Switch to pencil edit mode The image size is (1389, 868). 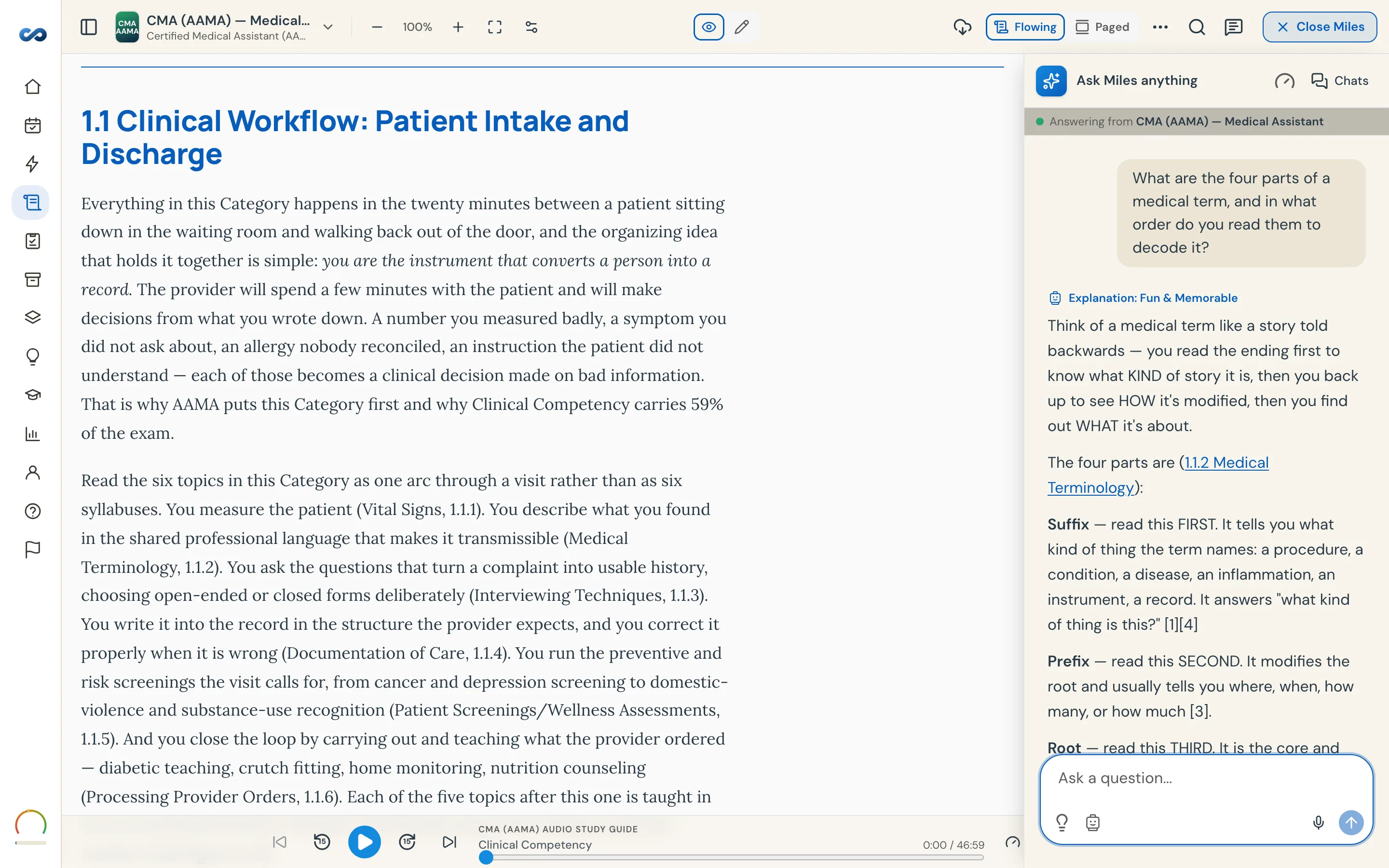pyautogui.click(x=742, y=27)
